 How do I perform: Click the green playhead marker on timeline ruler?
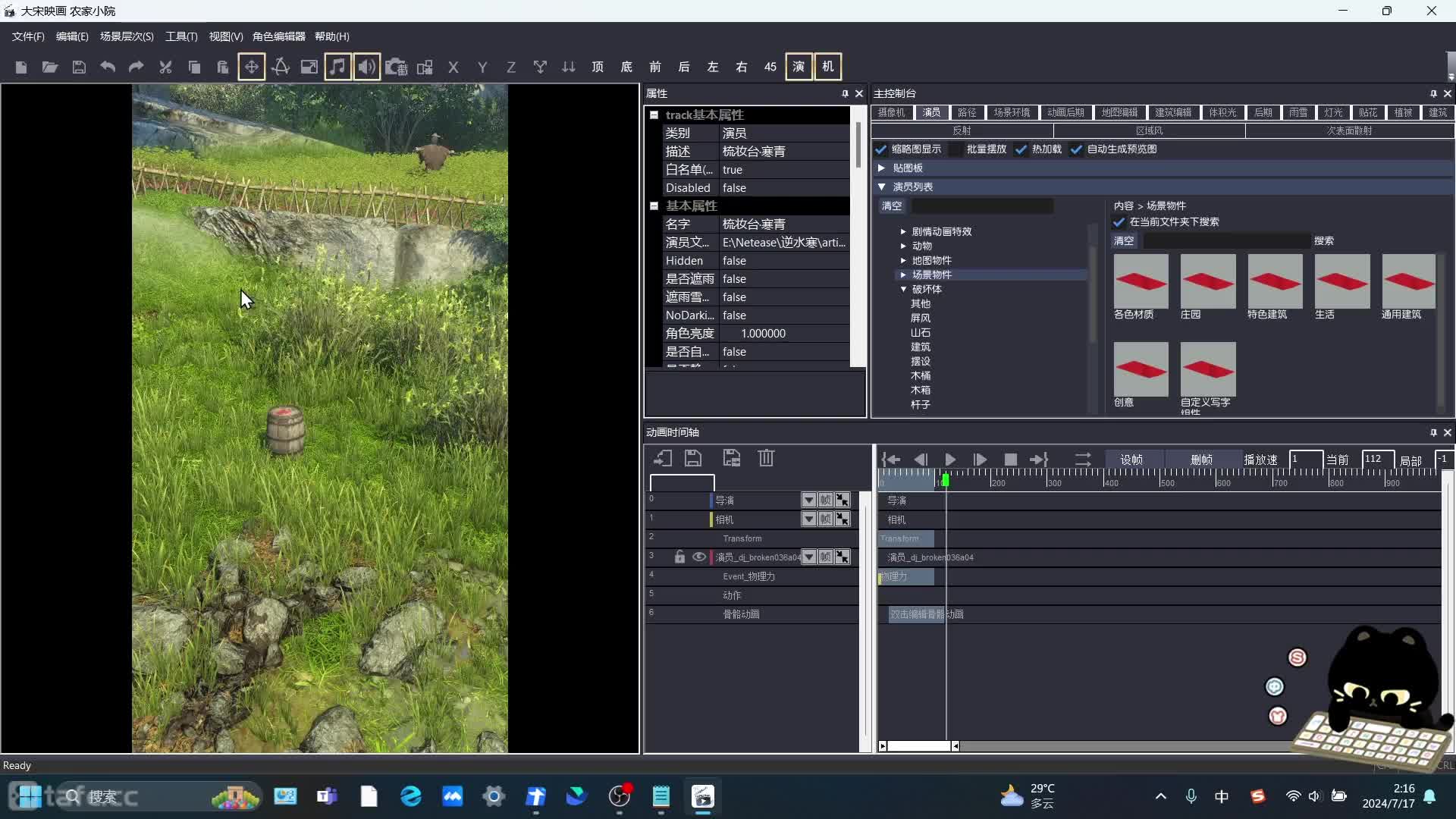pos(946,480)
